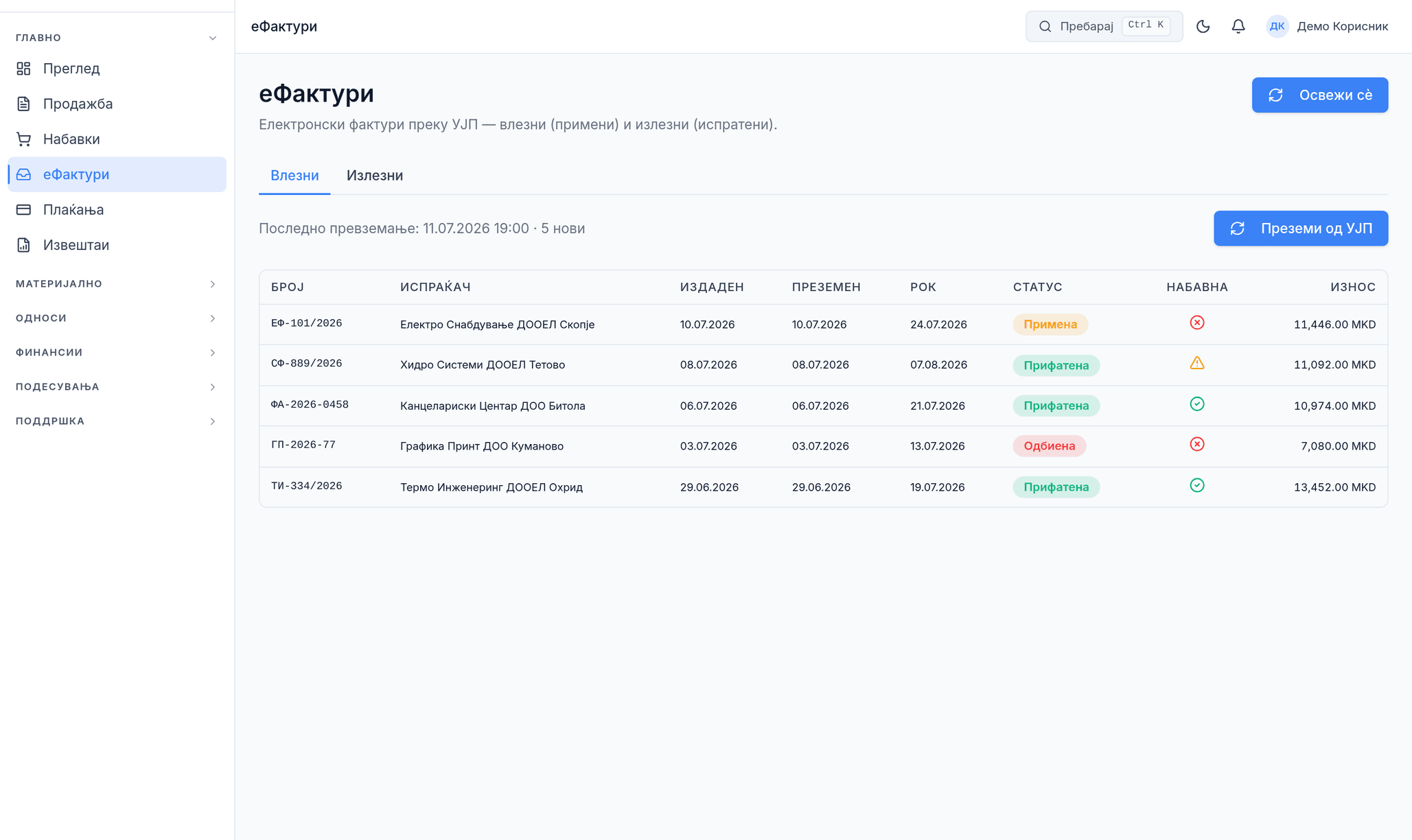Image resolution: width=1412 pixels, height=840 pixels.
Task: Click the Одбиена status badge
Action: coord(1049,446)
